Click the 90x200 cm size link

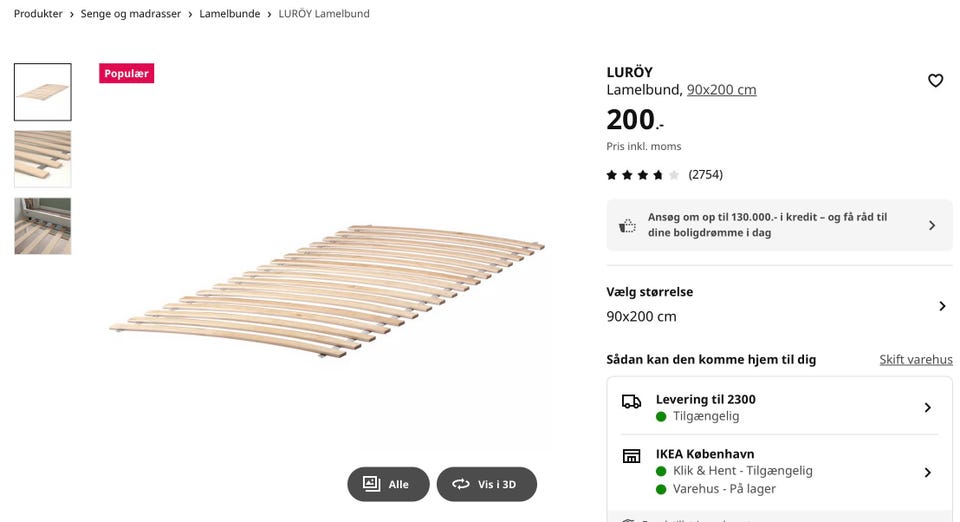click(x=721, y=90)
